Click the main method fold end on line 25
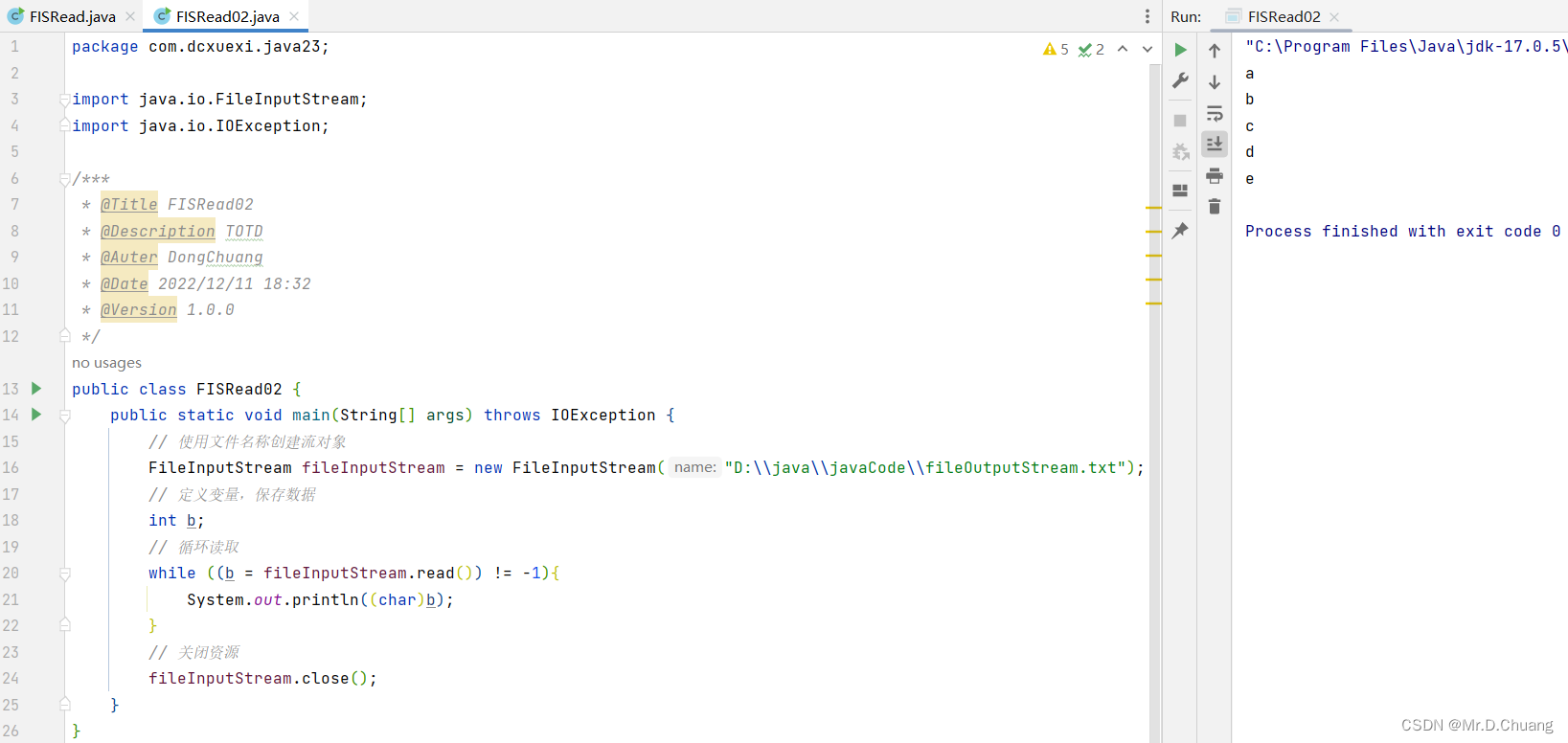Image resolution: width=1568 pixels, height=743 pixels. click(x=65, y=705)
